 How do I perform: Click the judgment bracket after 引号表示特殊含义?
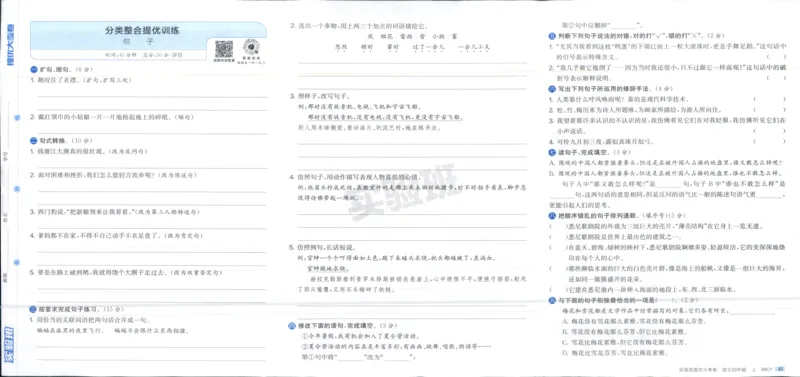[776, 57]
